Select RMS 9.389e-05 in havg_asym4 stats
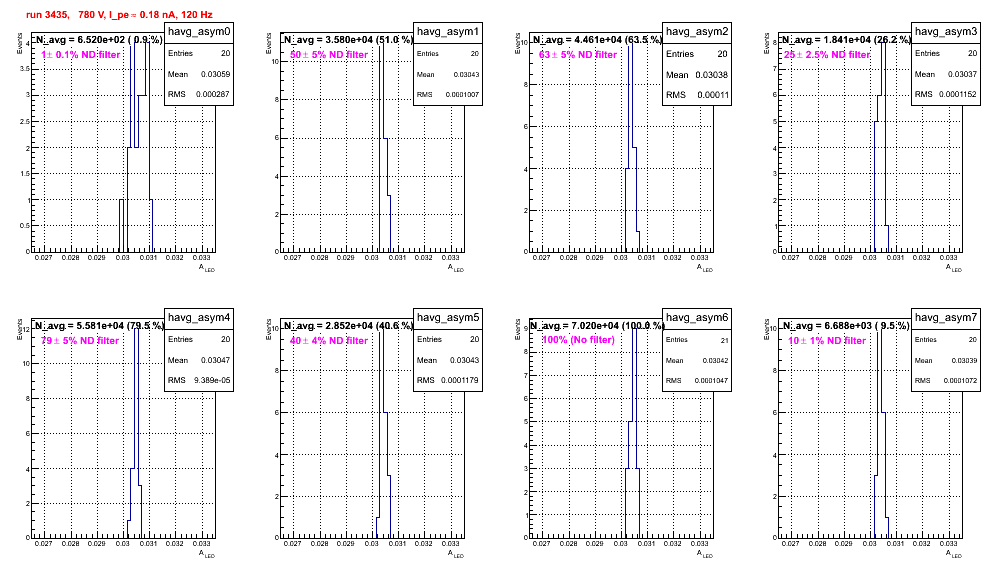 199,380
